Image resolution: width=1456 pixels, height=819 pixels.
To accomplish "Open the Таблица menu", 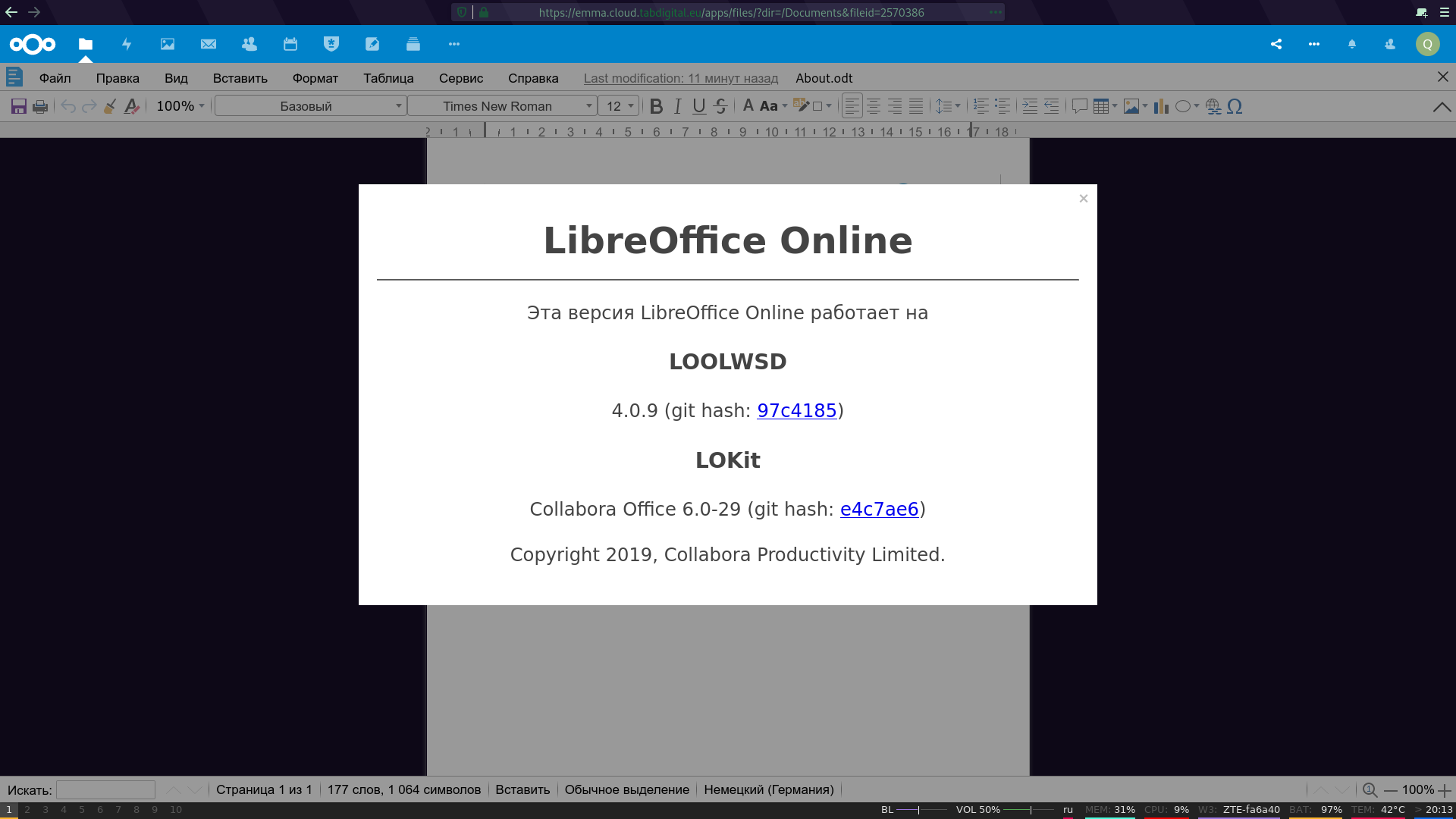I will pos(388,78).
